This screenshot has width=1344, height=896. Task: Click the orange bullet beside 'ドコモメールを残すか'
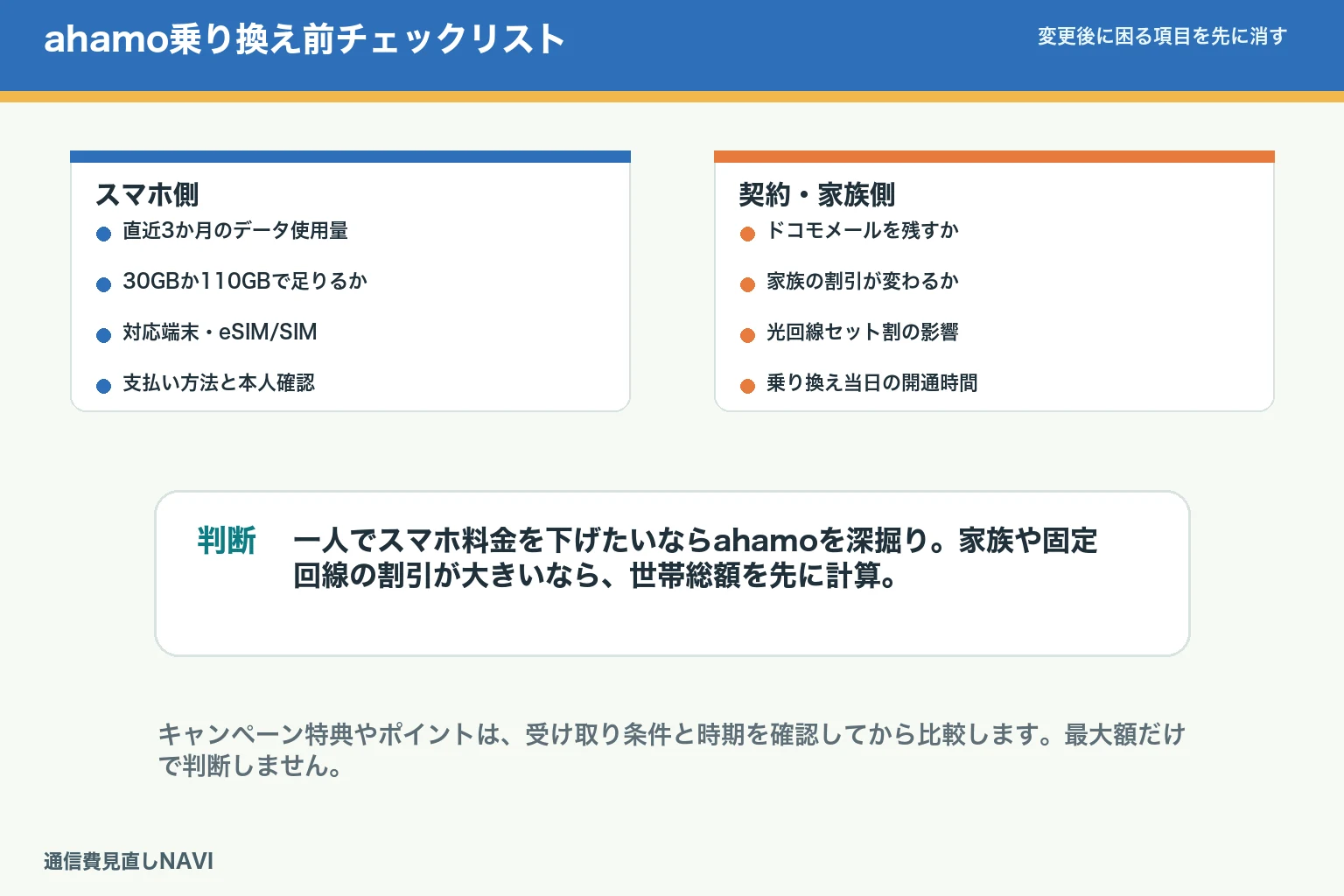pyautogui.click(x=747, y=234)
